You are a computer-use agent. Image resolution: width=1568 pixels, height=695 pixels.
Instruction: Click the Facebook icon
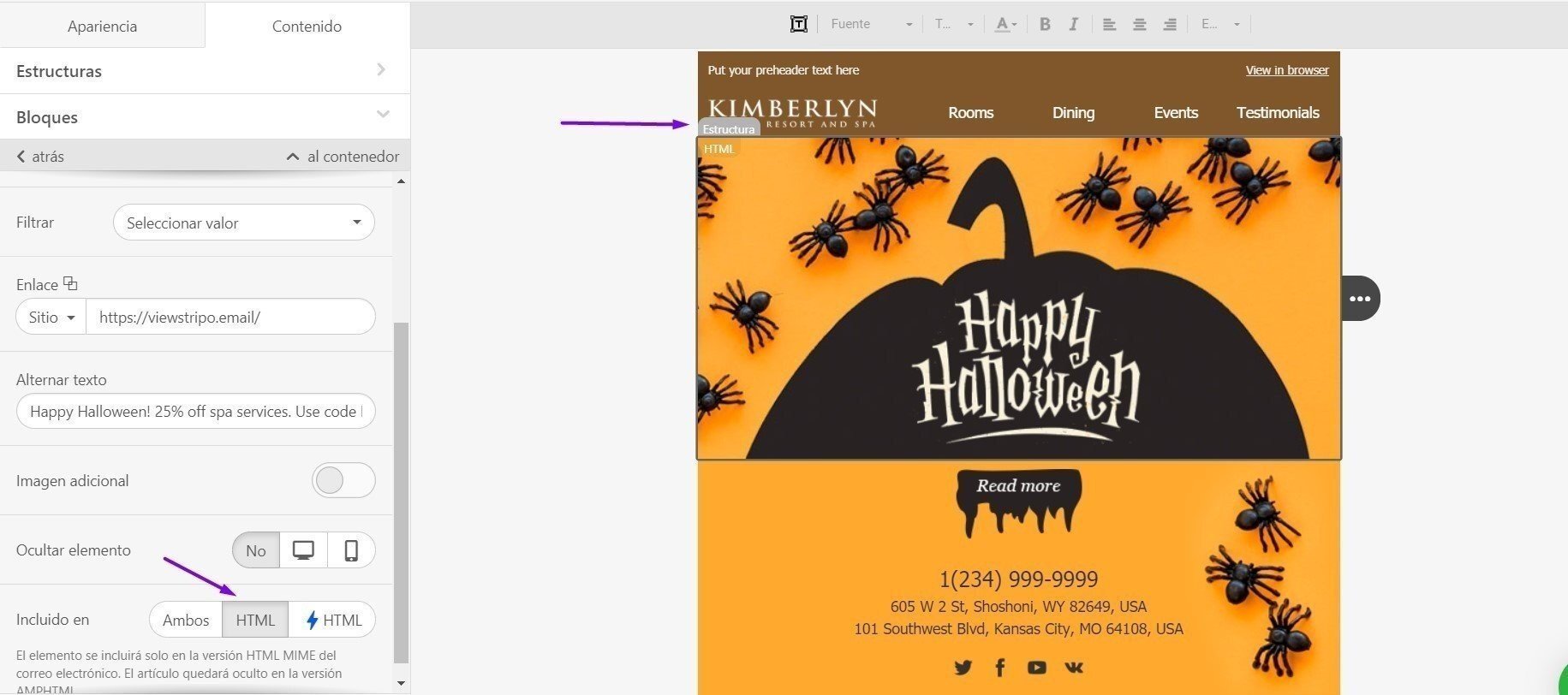pyautogui.click(x=999, y=667)
